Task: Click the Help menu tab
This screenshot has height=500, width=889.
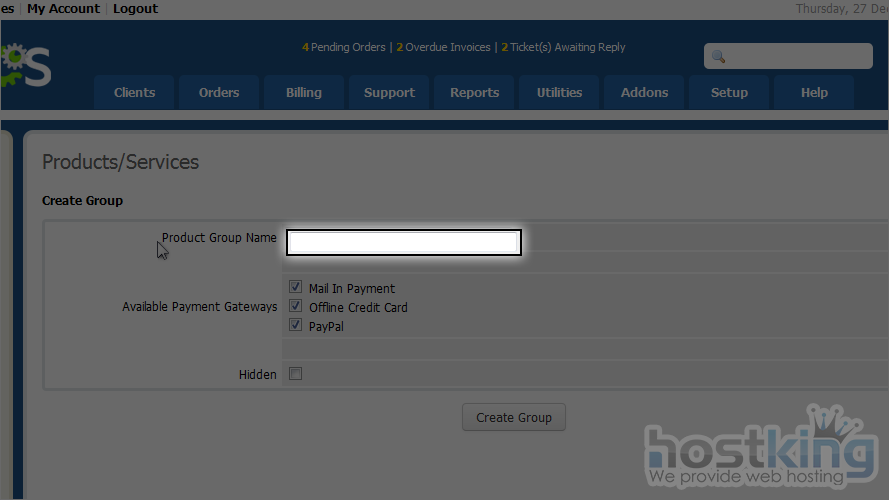Action: click(814, 92)
